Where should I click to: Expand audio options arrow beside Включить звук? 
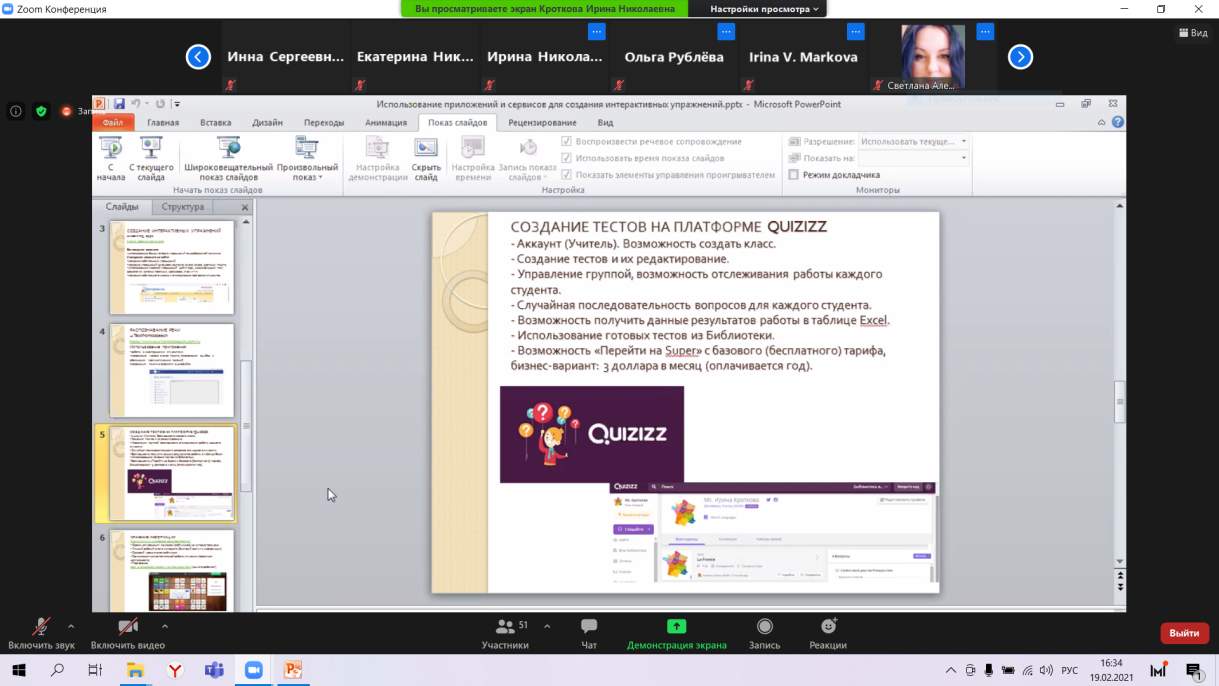tap(71, 627)
